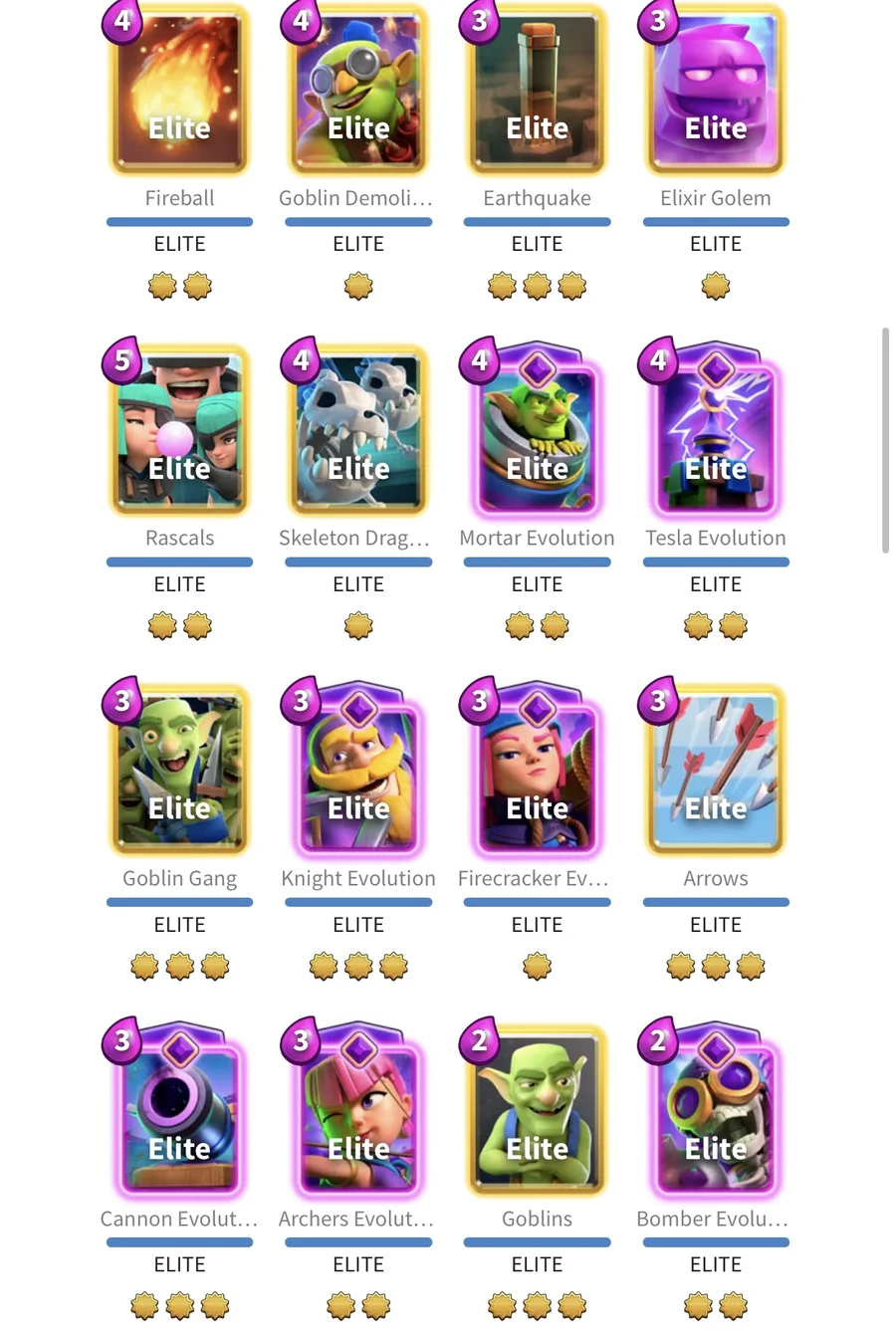Tap the Archers Evolution card
Screen dimensions: 896x1340
(358, 1109)
